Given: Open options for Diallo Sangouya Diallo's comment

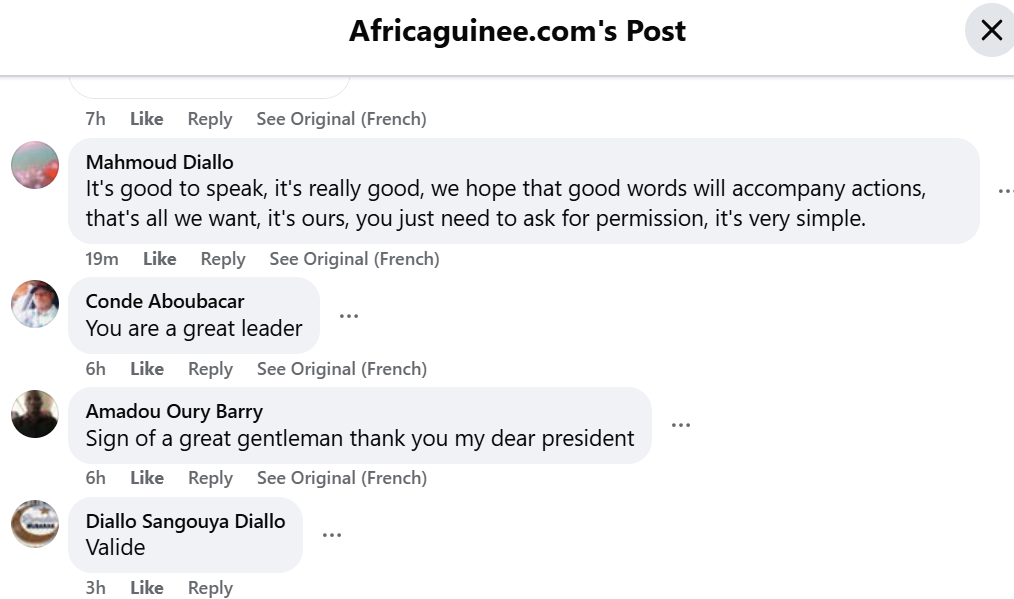Looking at the screenshot, I should [x=332, y=535].
